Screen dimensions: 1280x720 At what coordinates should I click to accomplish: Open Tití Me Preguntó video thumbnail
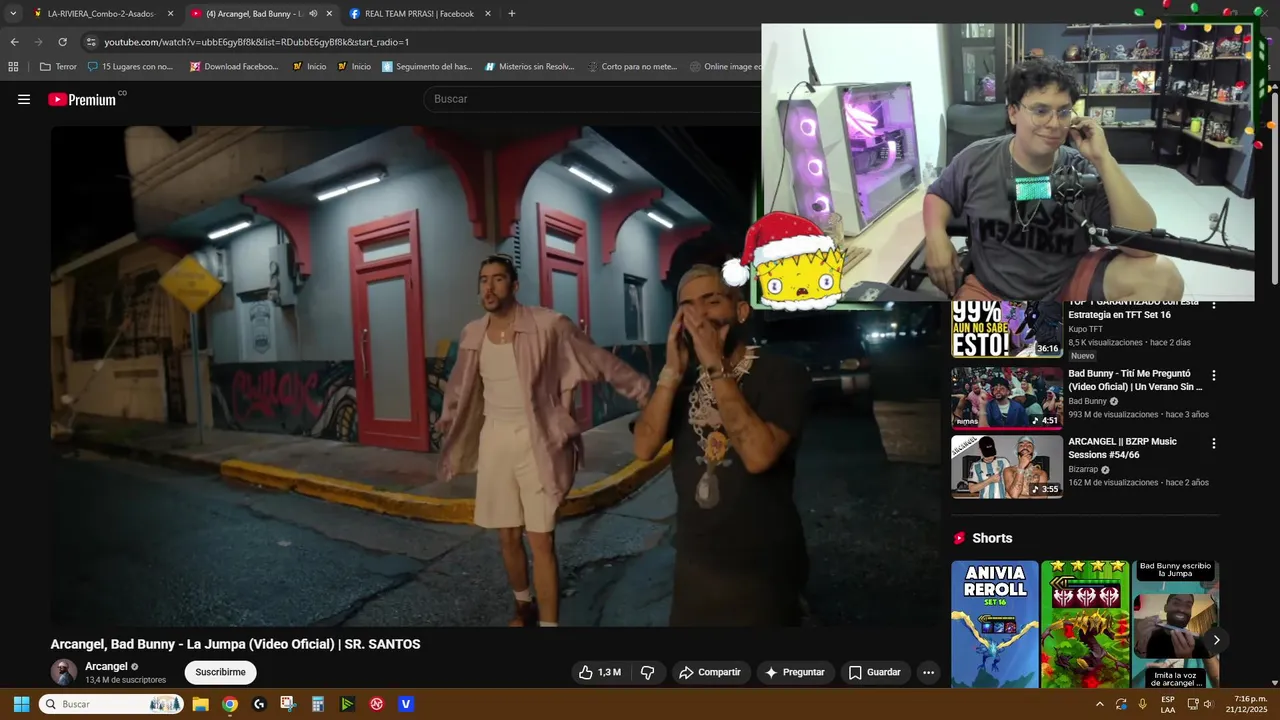(1007, 398)
